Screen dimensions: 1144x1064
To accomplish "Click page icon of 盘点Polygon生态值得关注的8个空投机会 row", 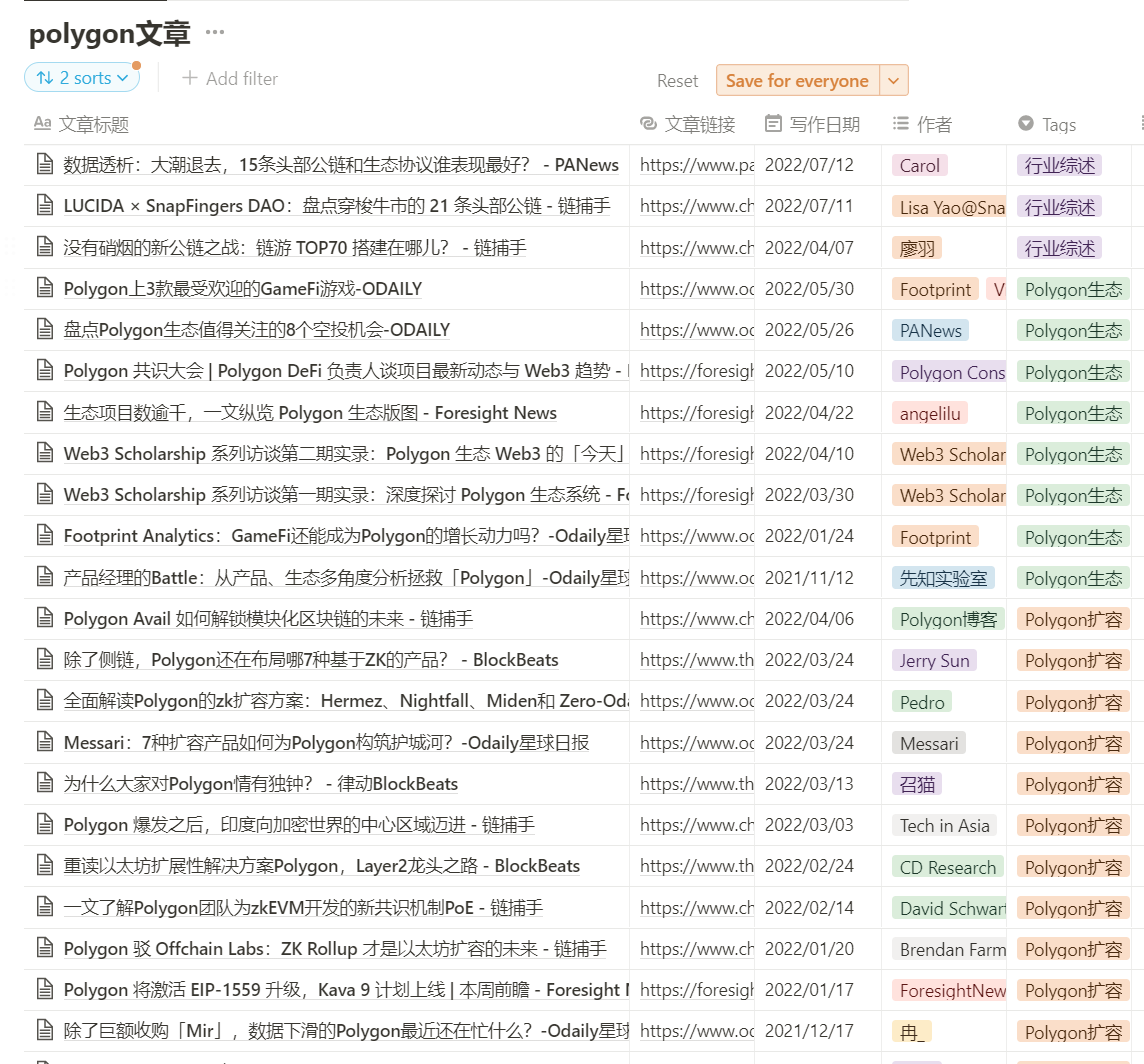I will click(x=45, y=330).
